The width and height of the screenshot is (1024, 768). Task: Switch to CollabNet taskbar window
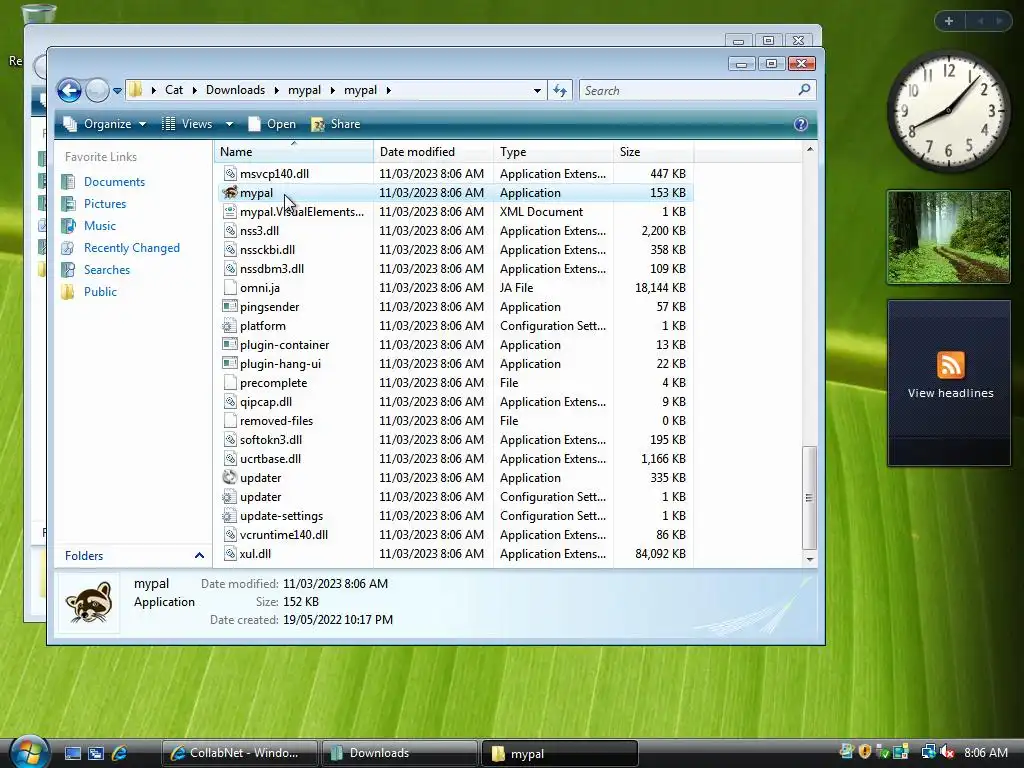(x=240, y=753)
